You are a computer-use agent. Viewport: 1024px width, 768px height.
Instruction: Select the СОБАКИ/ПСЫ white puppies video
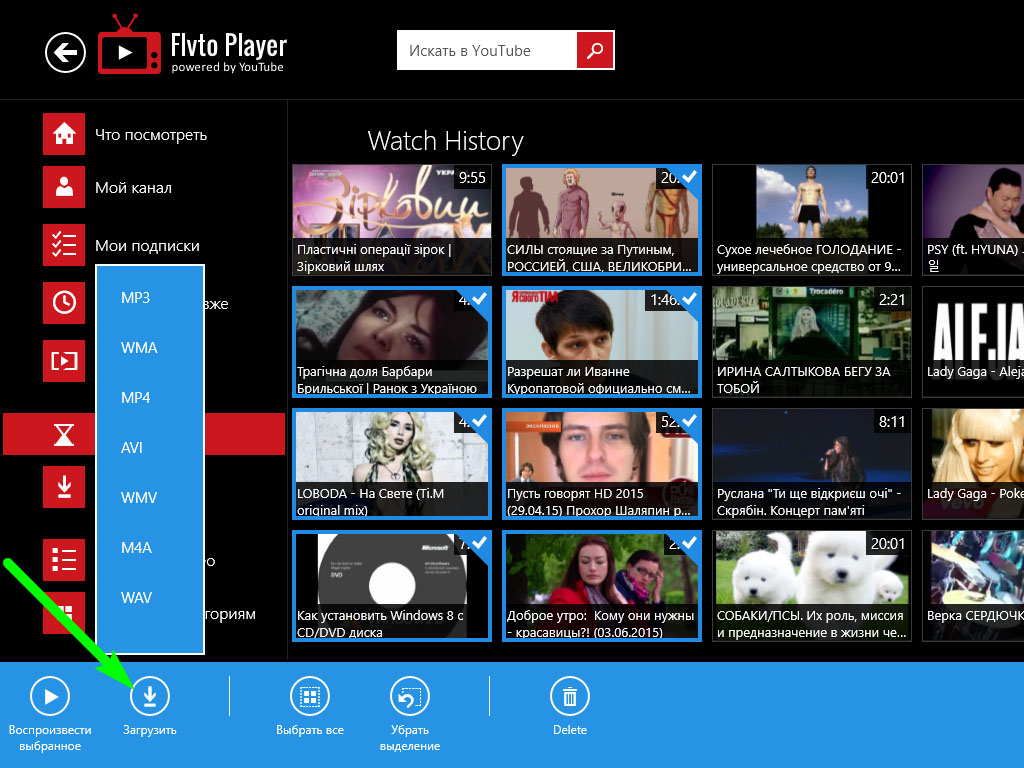812,586
